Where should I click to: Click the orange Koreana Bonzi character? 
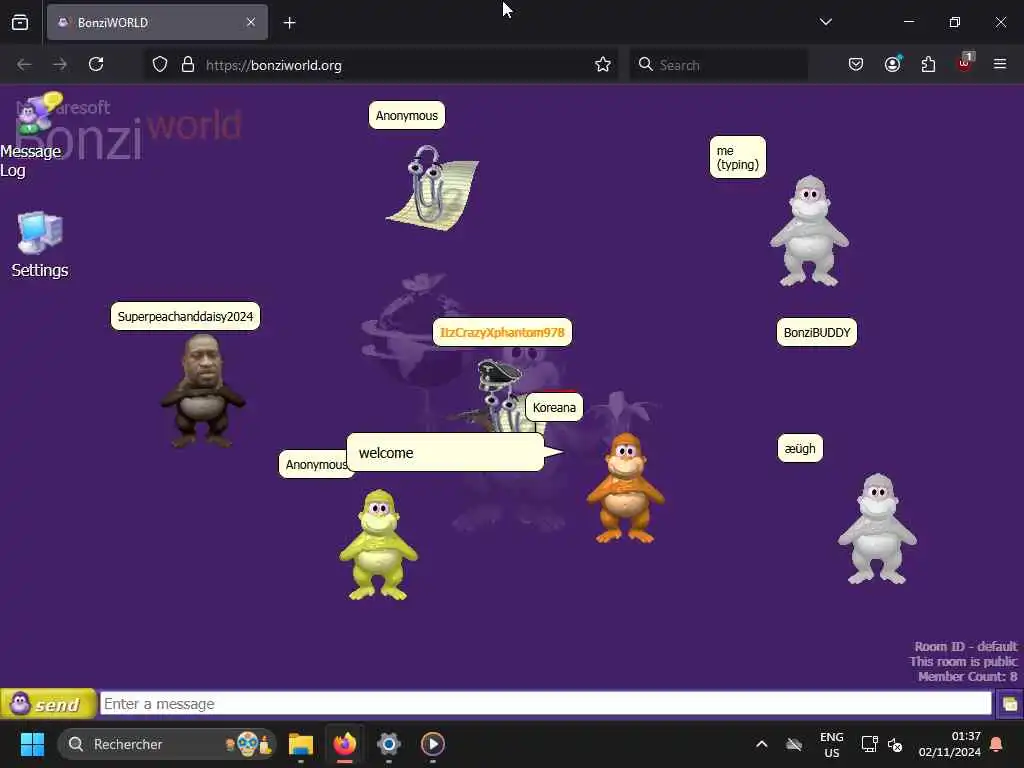click(626, 488)
